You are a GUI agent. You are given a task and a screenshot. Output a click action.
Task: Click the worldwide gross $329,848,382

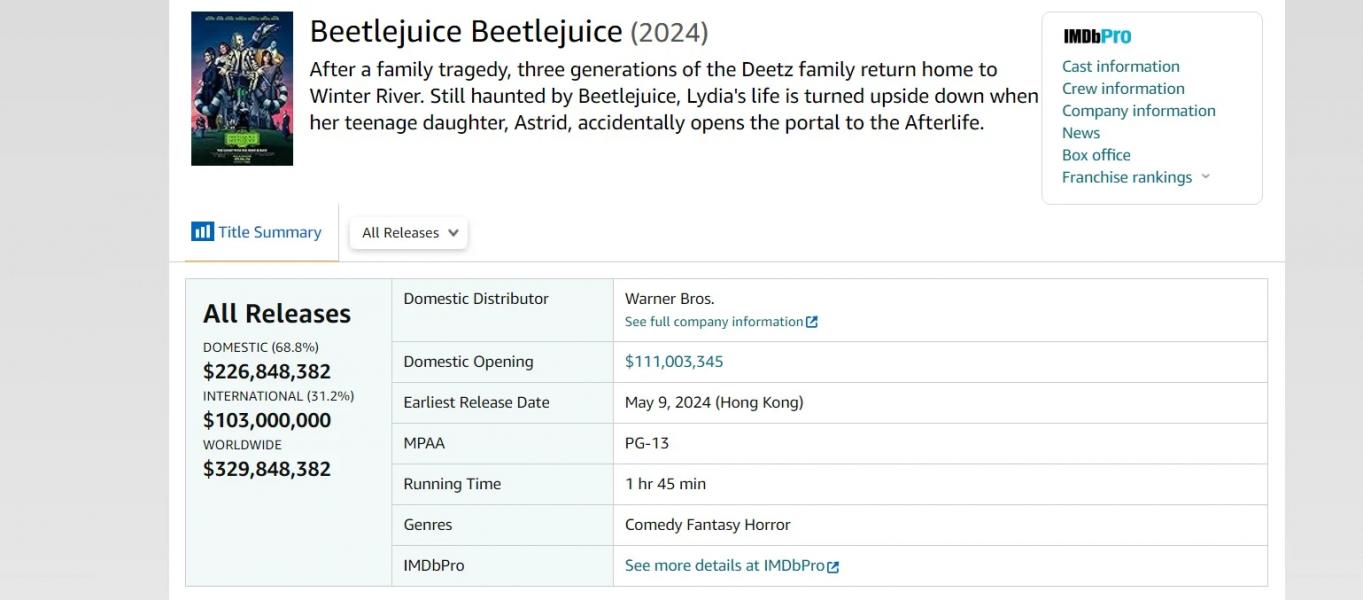(267, 469)
